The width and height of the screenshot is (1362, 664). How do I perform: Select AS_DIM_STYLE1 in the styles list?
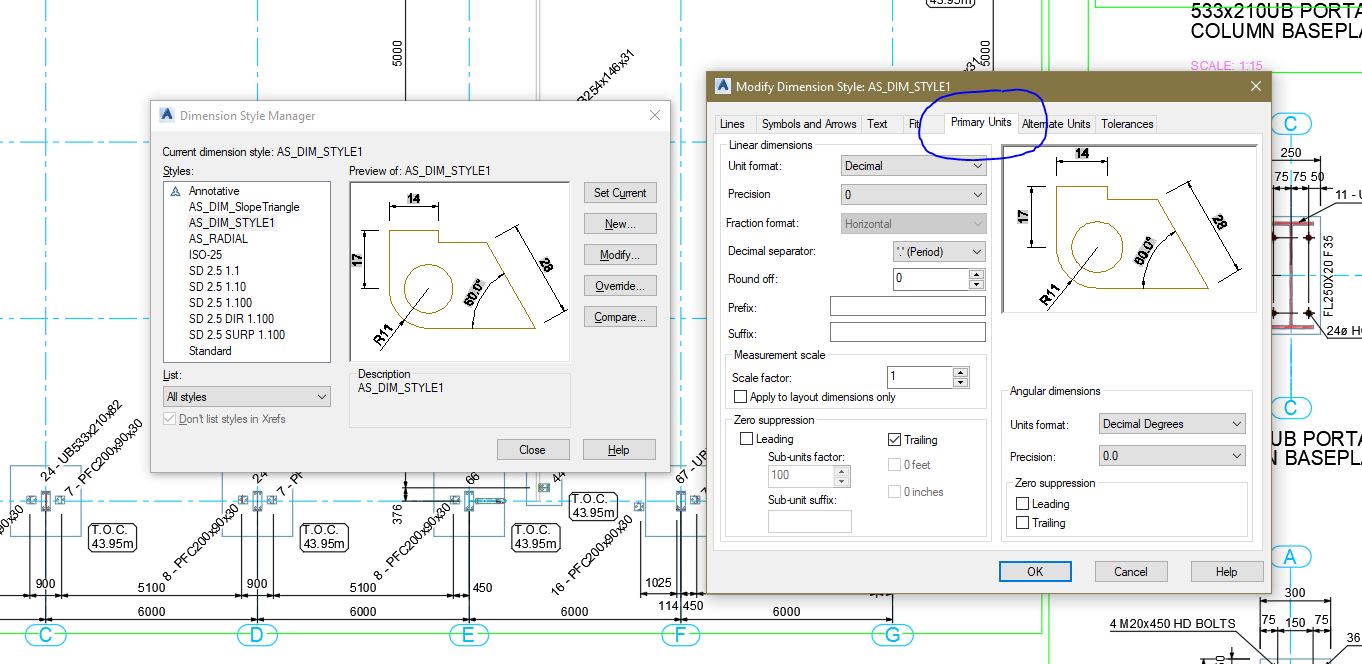point(232,223)
